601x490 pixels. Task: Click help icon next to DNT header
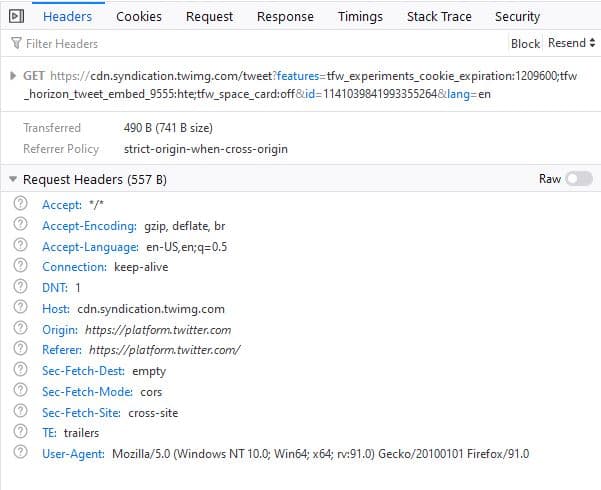point(20,288)
